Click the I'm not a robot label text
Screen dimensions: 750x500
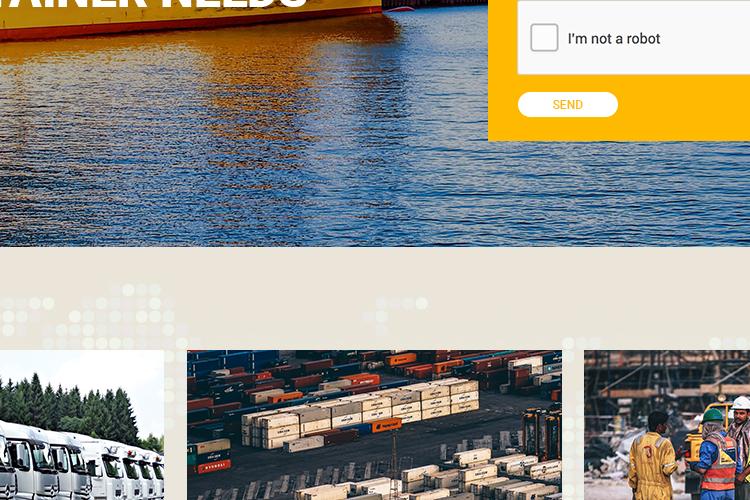click(614, 39)
